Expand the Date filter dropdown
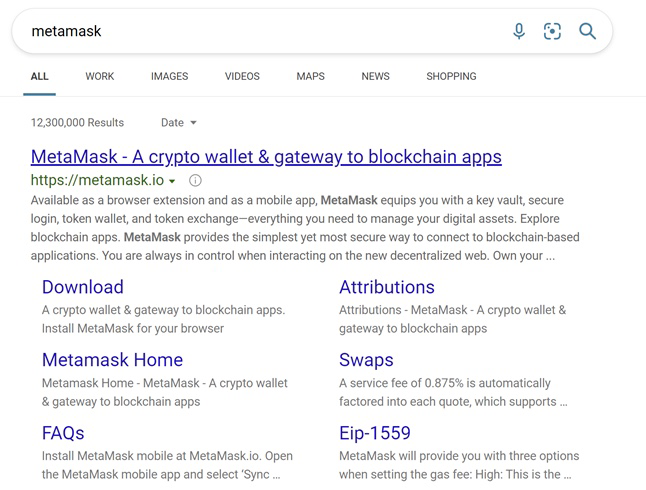The height and width of the screenshot is (490, 646). click(178, 122)
